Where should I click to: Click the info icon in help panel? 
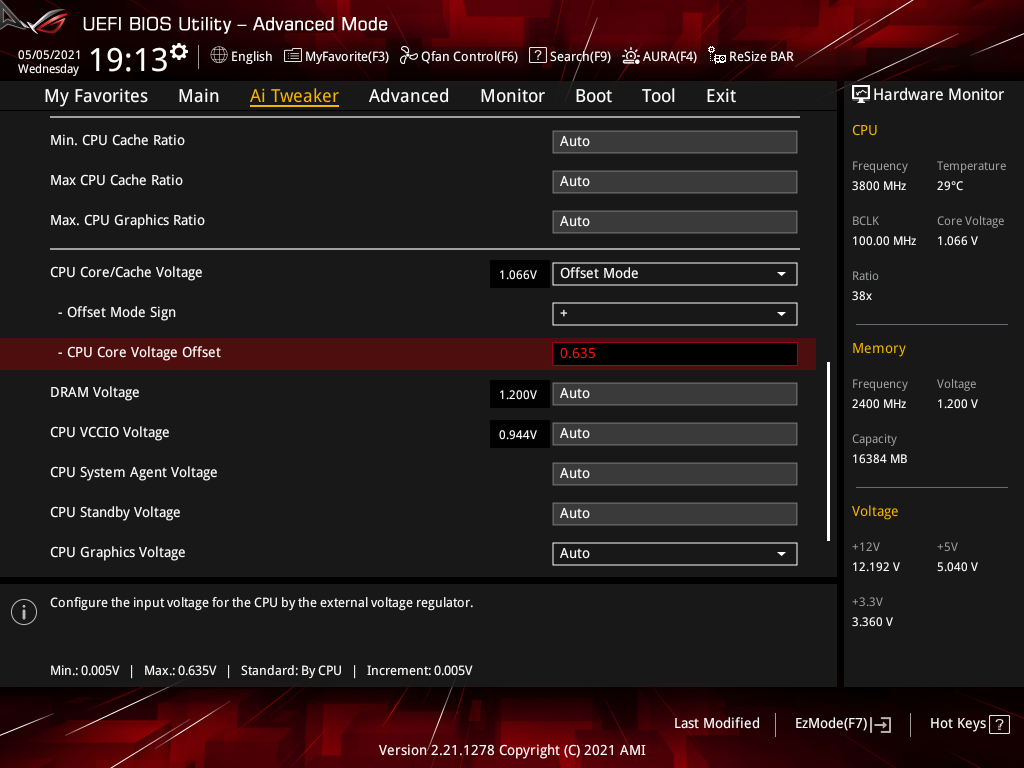[24, 612]
